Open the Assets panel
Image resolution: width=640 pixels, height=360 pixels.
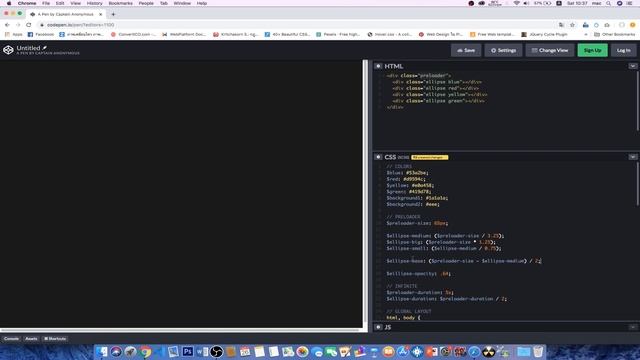tap(31, 339)
